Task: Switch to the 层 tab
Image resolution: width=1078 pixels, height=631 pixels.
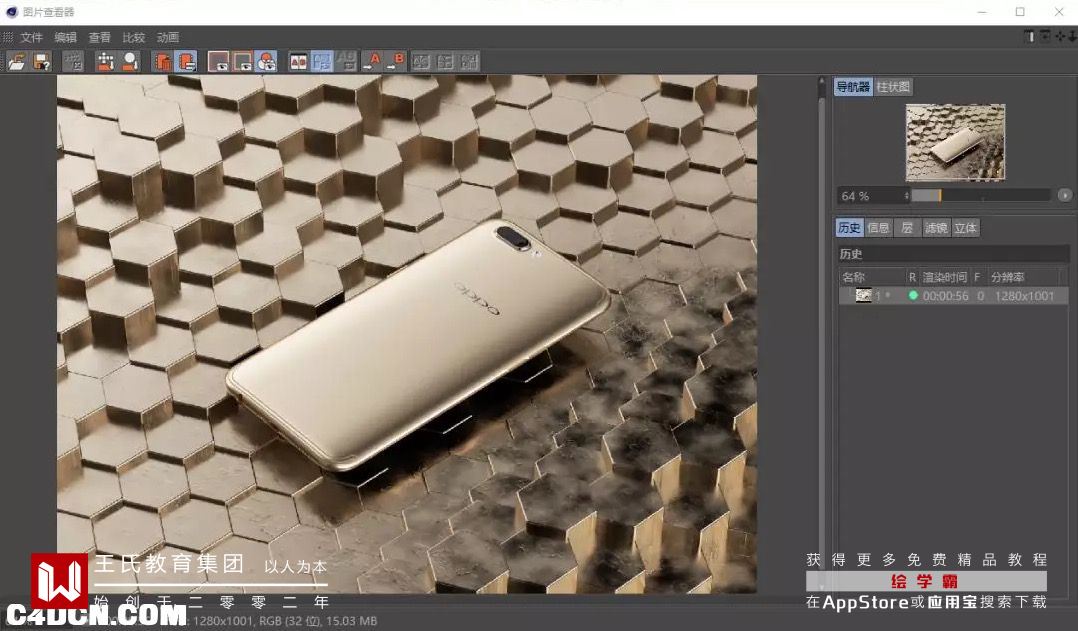Action: pos(907,228)
